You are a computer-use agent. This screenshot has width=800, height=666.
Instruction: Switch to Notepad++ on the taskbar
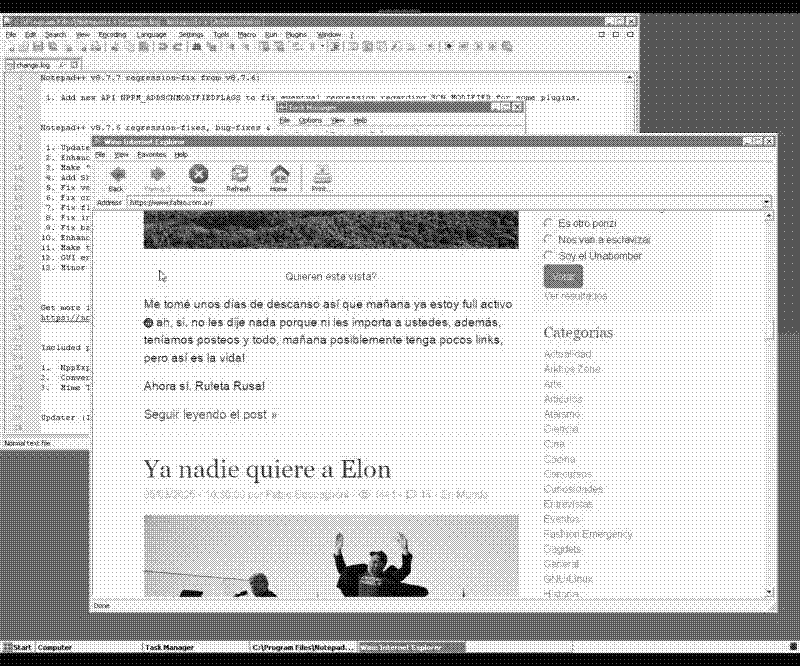point(303,647)
